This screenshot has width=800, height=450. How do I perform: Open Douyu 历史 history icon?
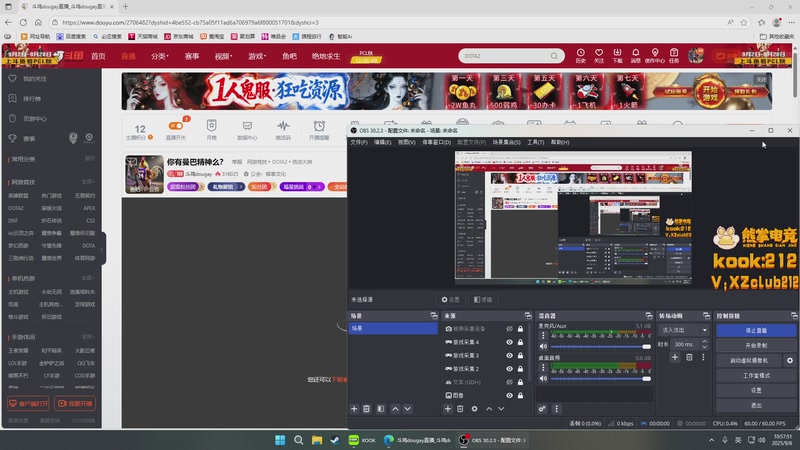(581, 55)
